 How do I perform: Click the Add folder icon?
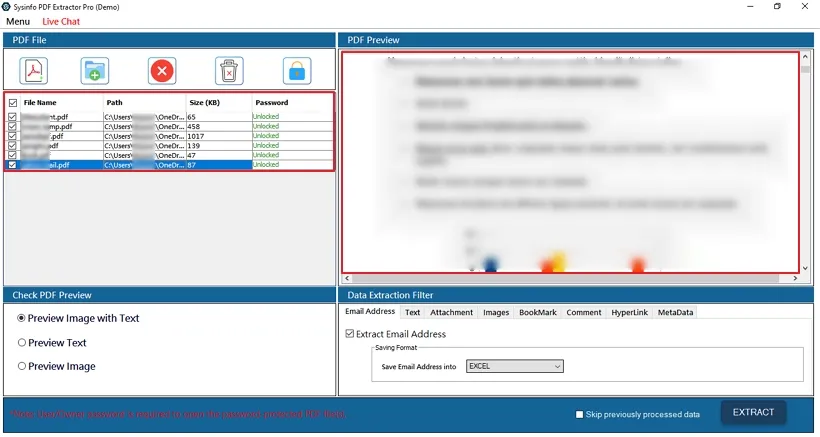95,71
